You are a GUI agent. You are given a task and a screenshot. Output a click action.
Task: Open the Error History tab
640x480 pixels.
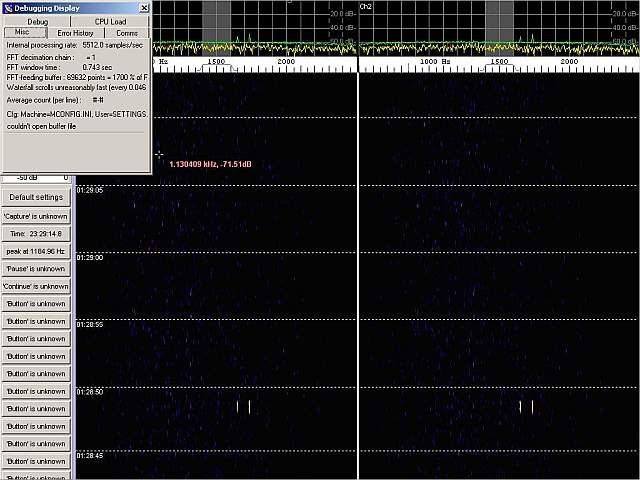click(75, 33)
